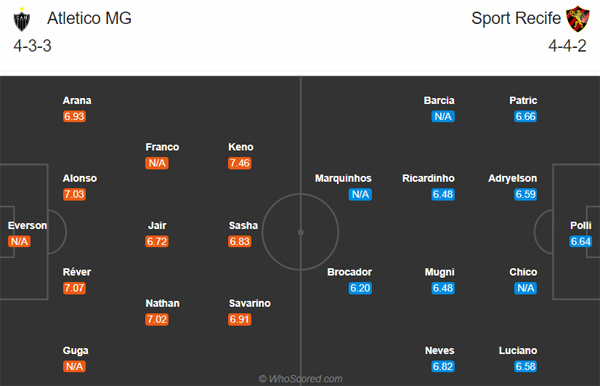This screenshot has height=386, width=600.
Task: Click the Atletico MG club crest
Action: (22, 19)
